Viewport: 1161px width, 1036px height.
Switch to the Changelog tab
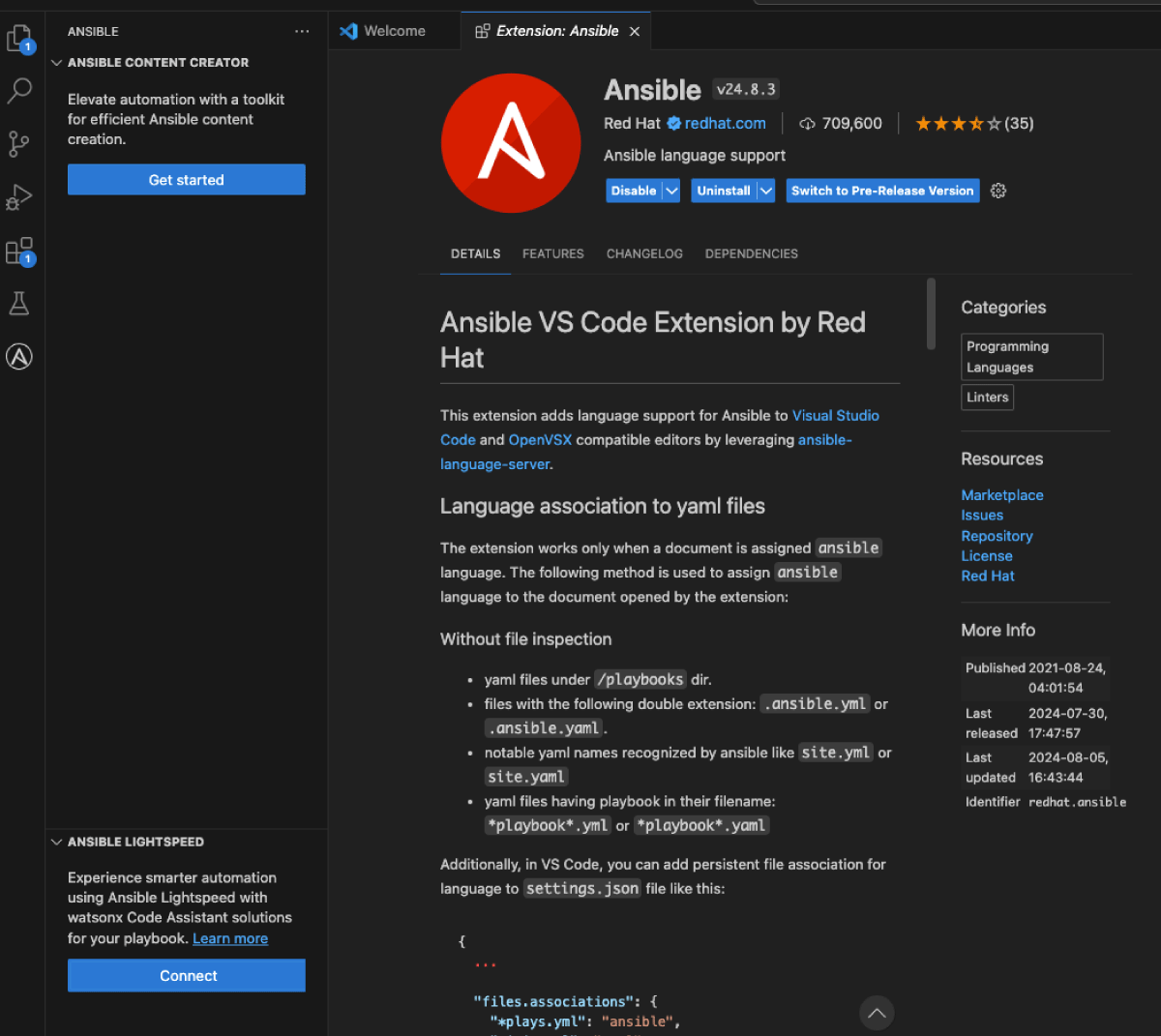point(644,253)
